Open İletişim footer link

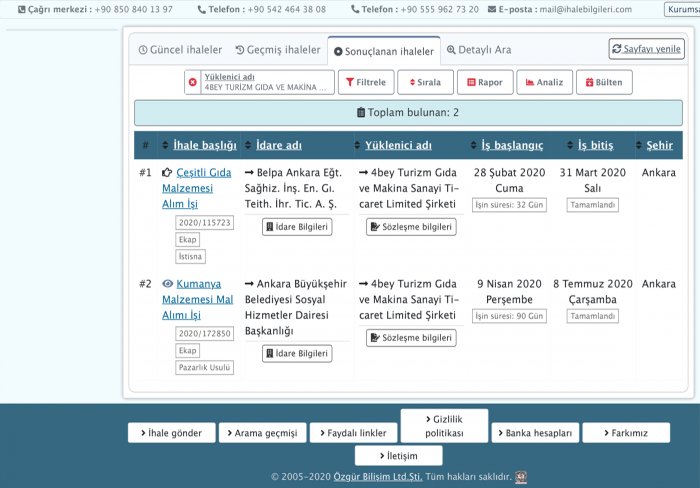pos(399,456)
